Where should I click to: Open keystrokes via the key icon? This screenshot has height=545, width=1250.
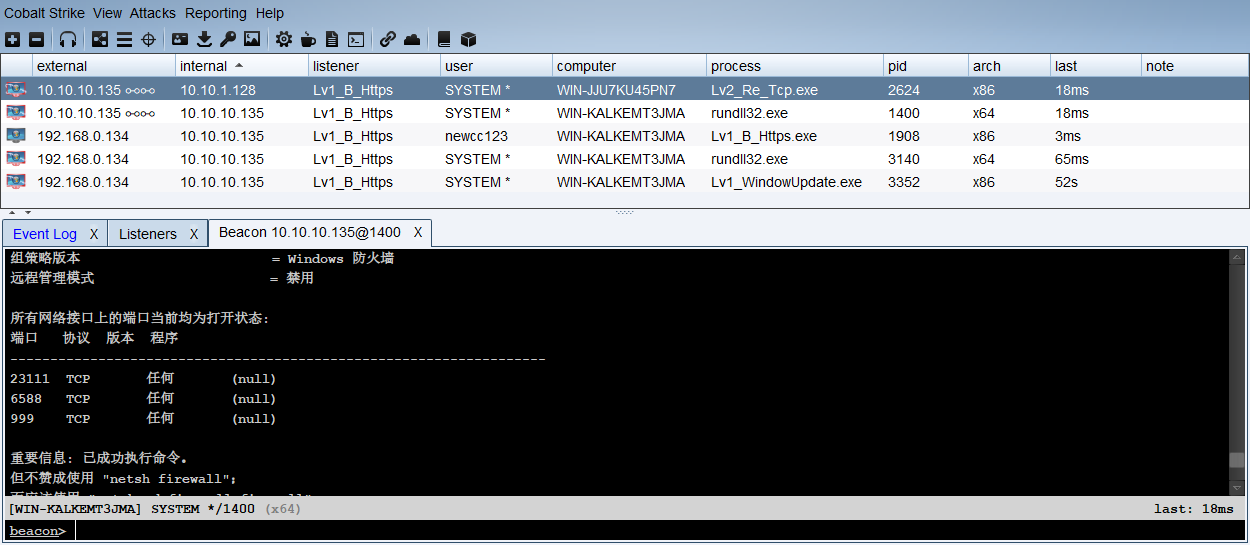tap(228, 40)
